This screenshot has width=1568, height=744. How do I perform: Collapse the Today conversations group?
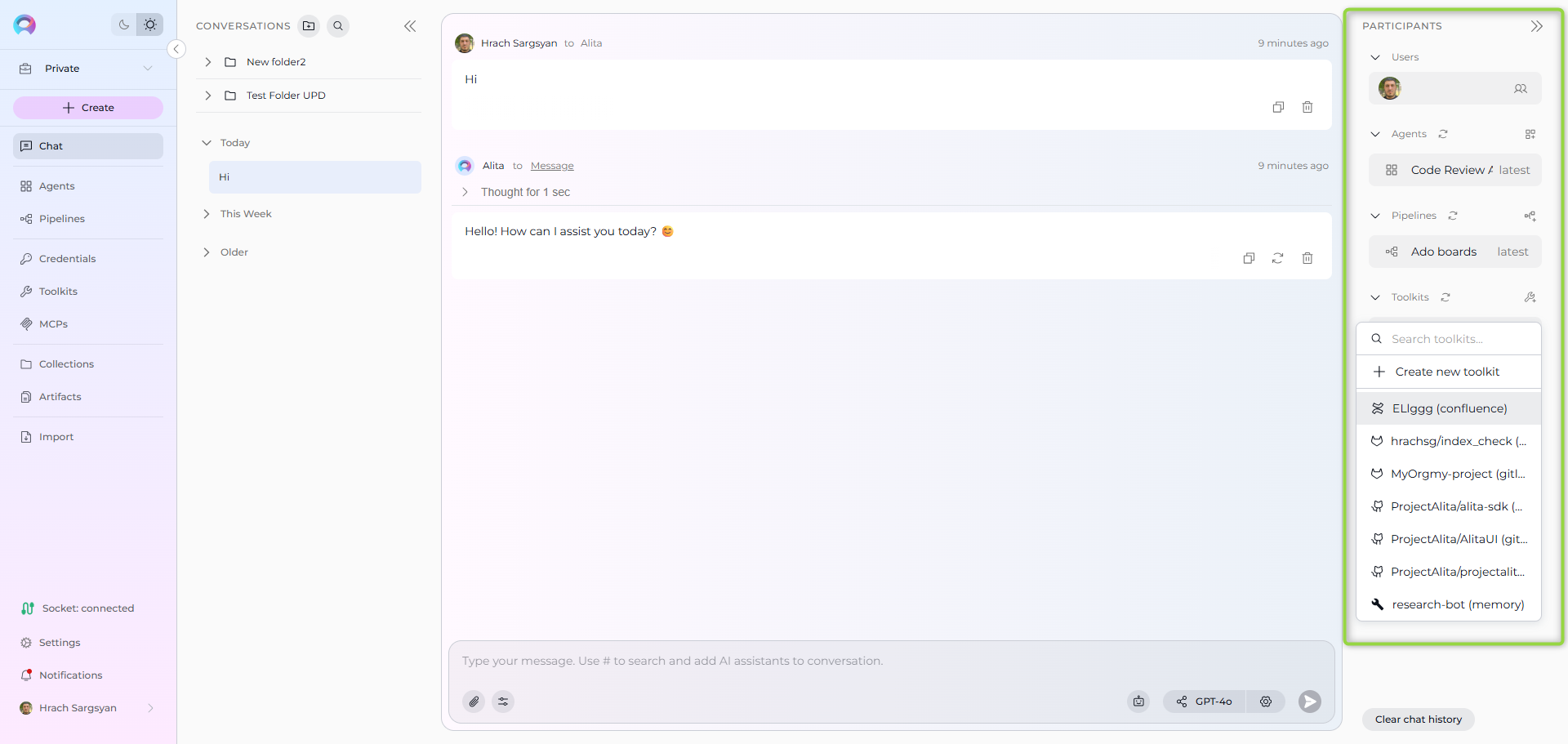[x=207, y=143]
